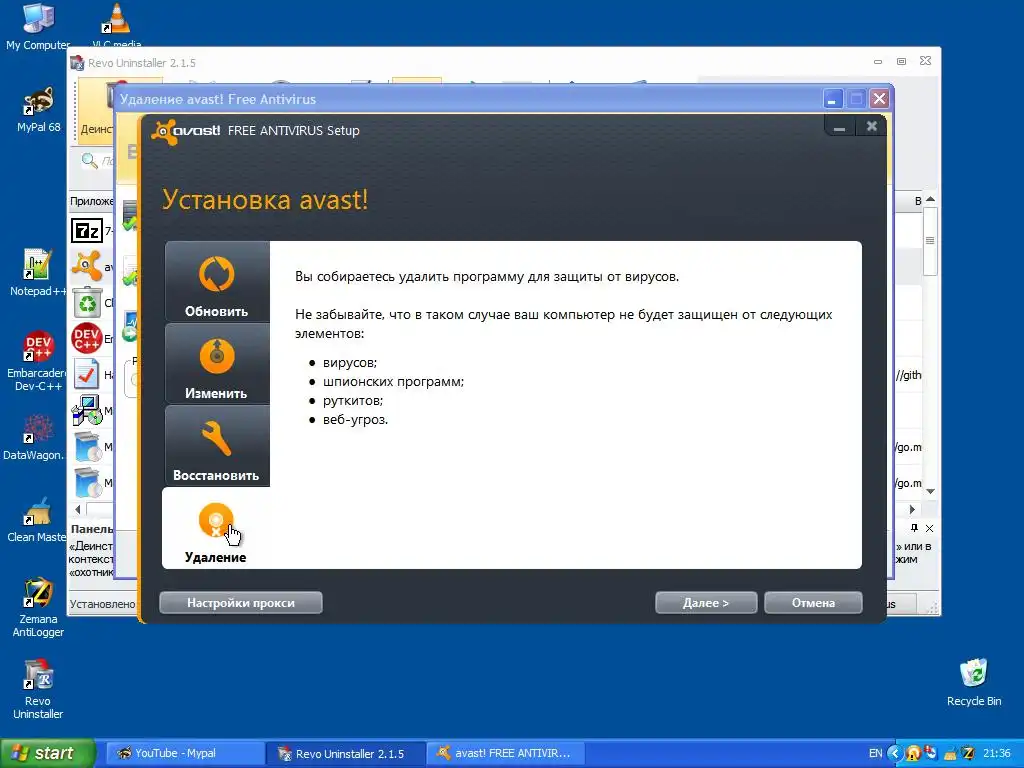Launch Embarcadero Dev-C++ desktop shortcut
Screen dimensions: 1024x768
coord(37,361)
